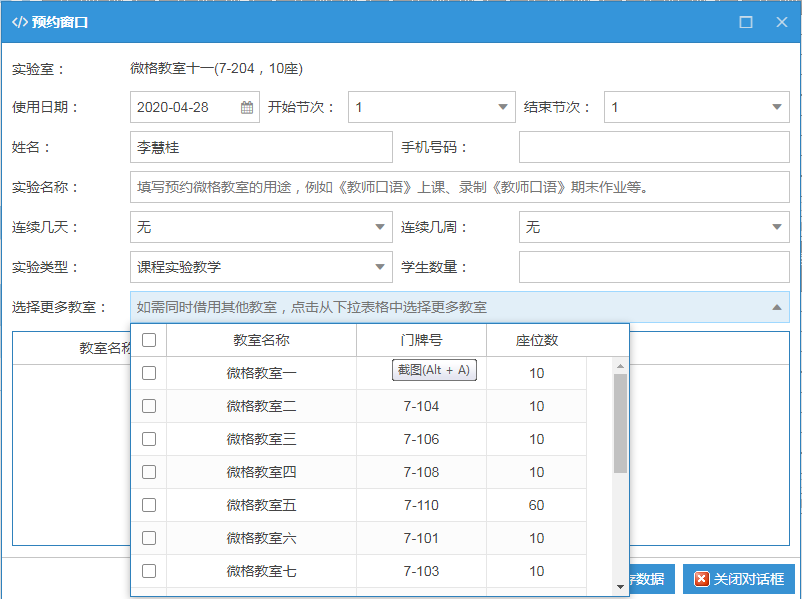Expand the 连续几天 combo box
Viewport: 802px width, 599px height.
tap(380, 228)
